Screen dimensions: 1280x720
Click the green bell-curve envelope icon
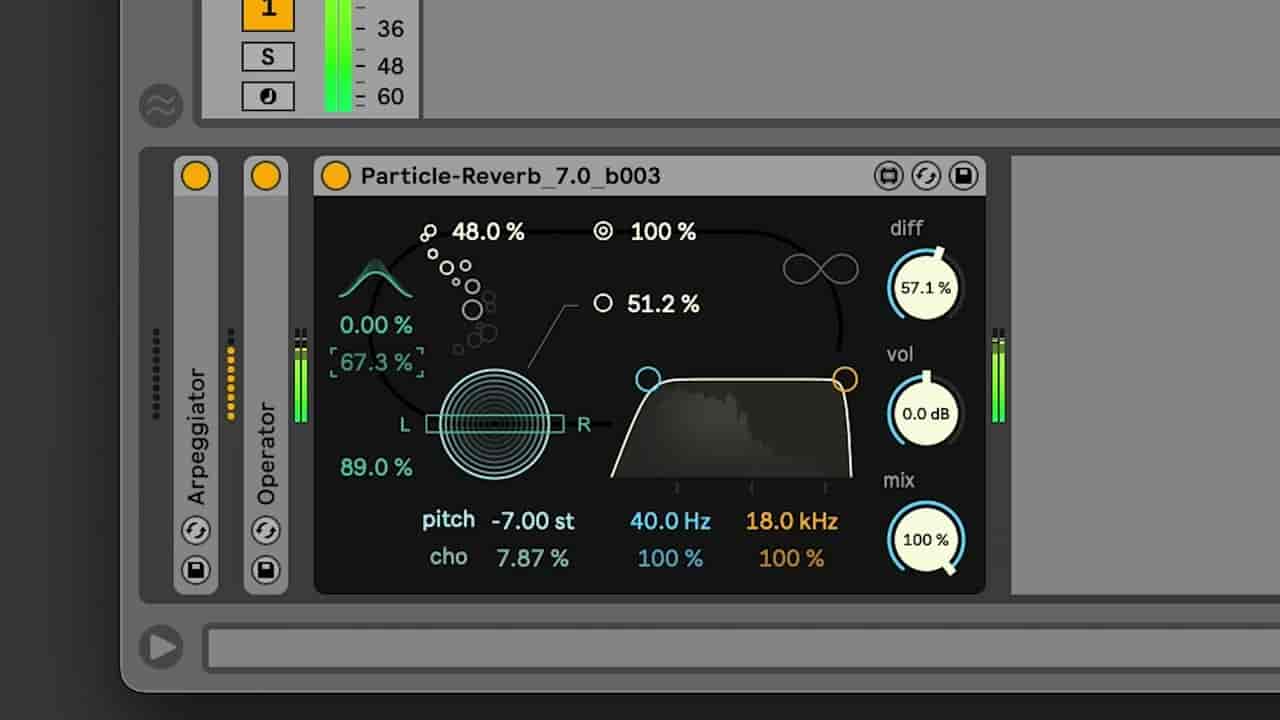click(x=376, y=279)
